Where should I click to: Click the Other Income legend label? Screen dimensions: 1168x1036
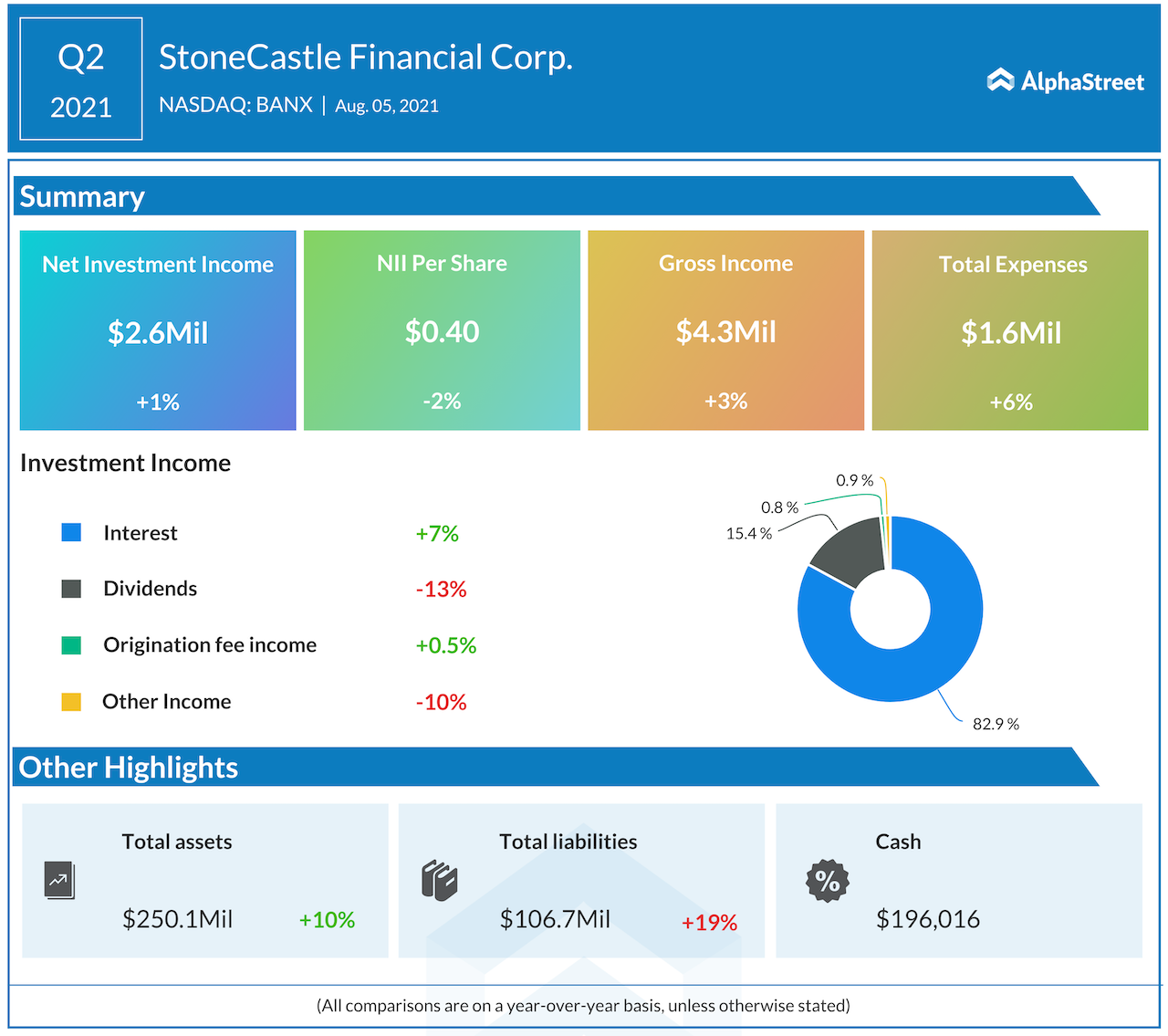pyautogui.click(x=167, y=702)
